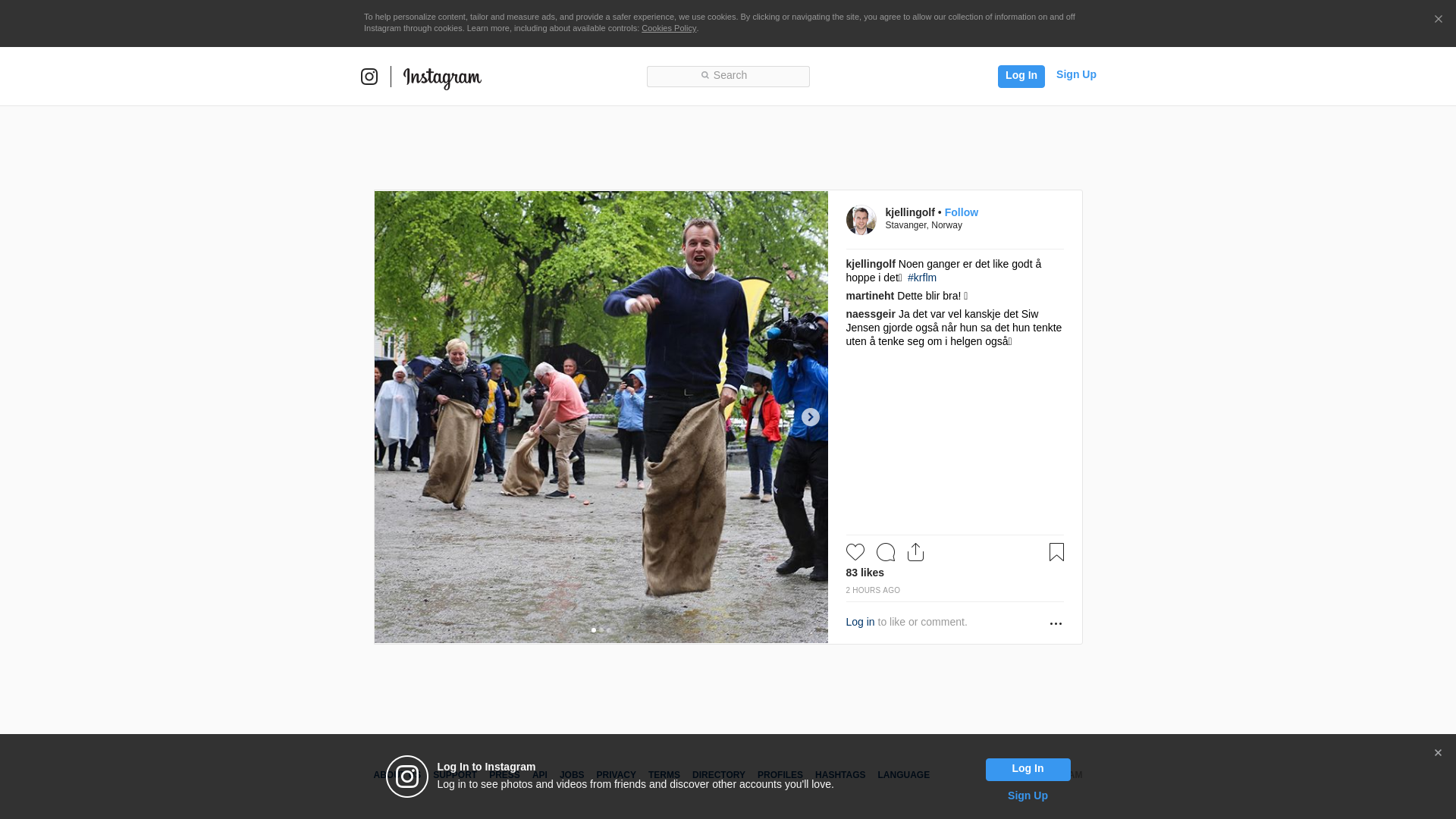
Task: Save post with bookmark icon
Action: tap(1056, 552)
